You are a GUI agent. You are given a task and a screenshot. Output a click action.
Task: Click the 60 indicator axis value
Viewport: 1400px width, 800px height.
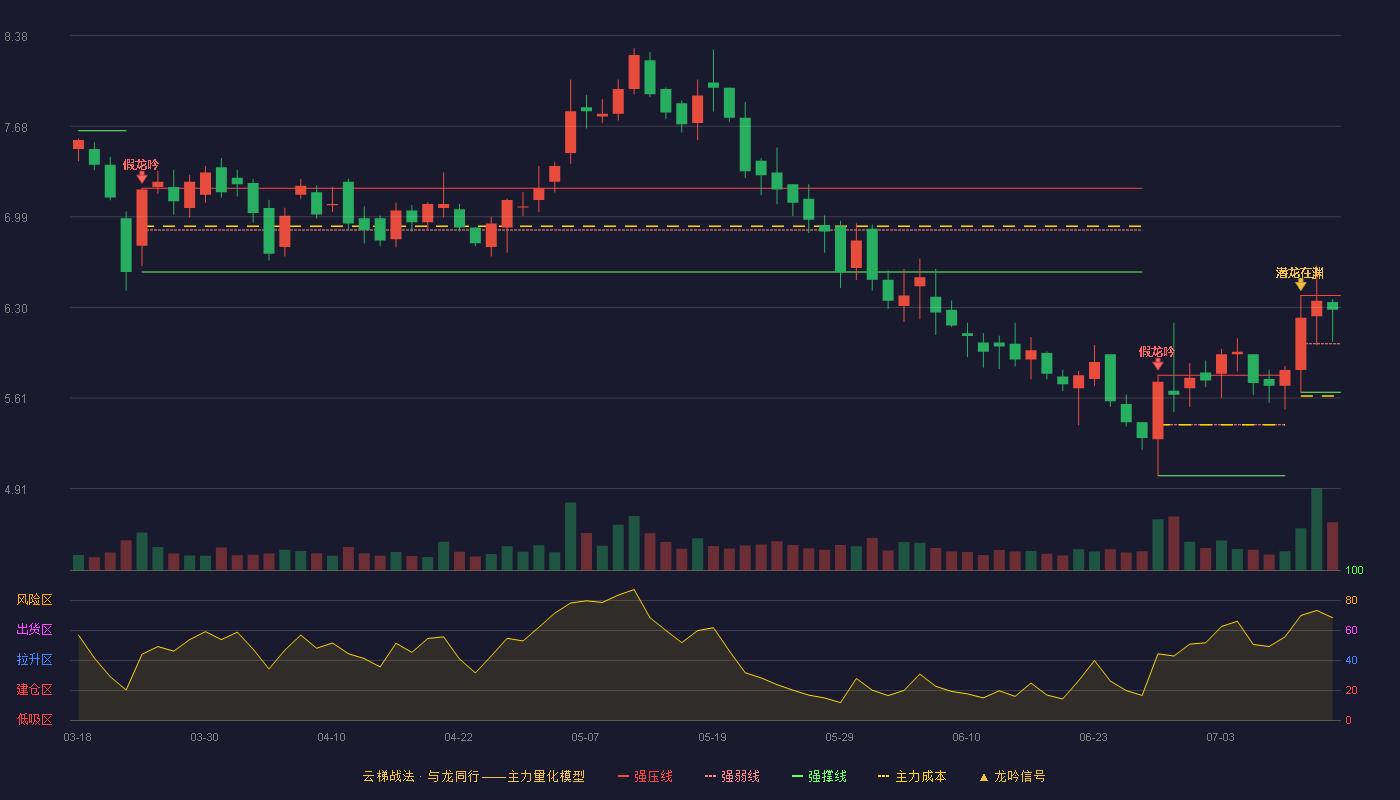point(1351,631)
